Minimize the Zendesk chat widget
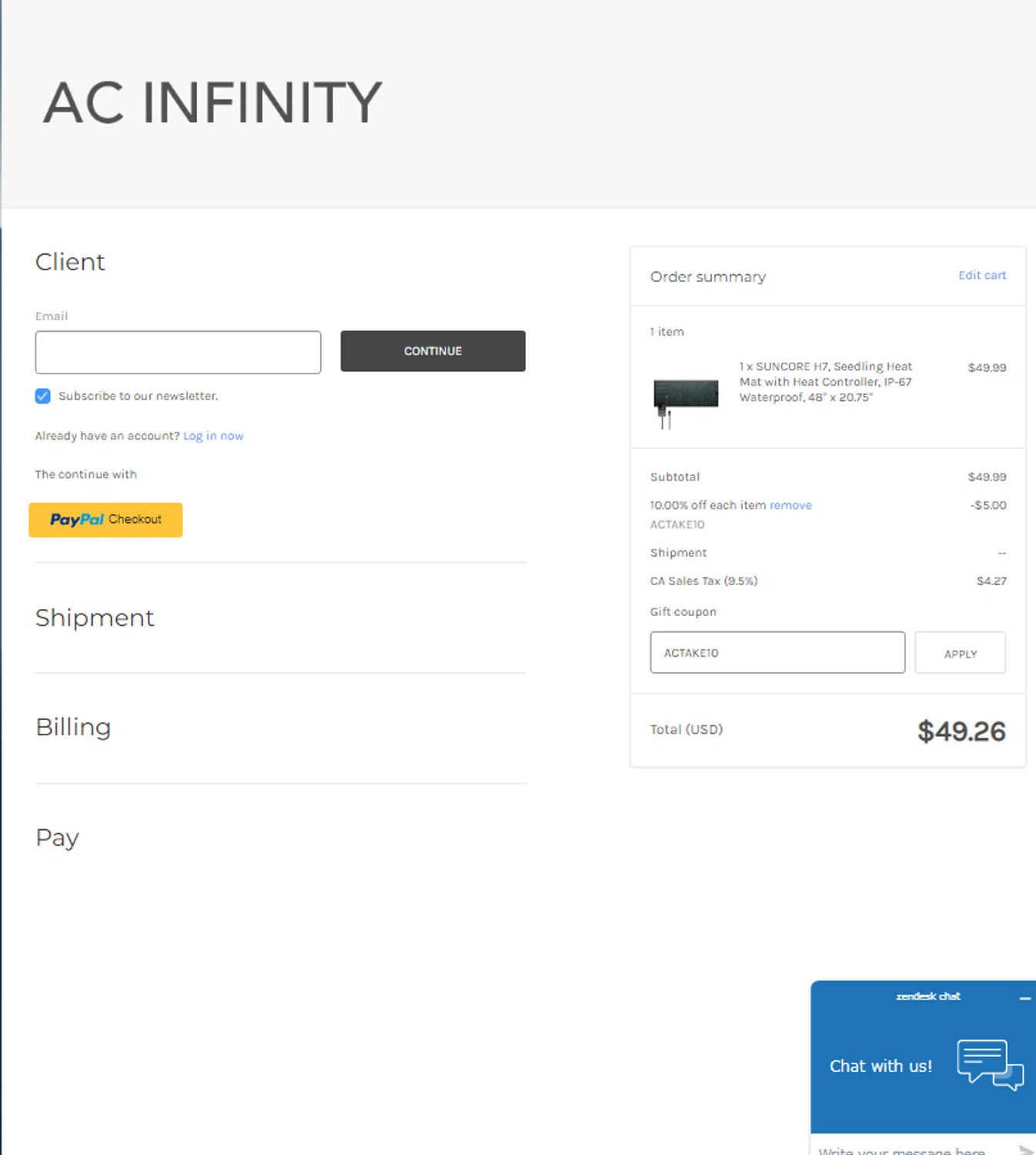The image size is (1036, 1155). pyautogui.click(x=1024, y=998)
